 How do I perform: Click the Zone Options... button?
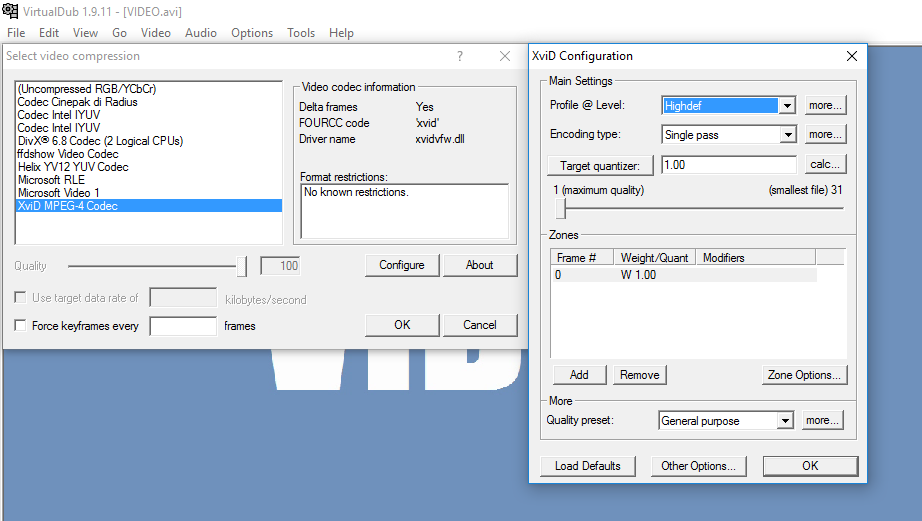click(804, 375)
